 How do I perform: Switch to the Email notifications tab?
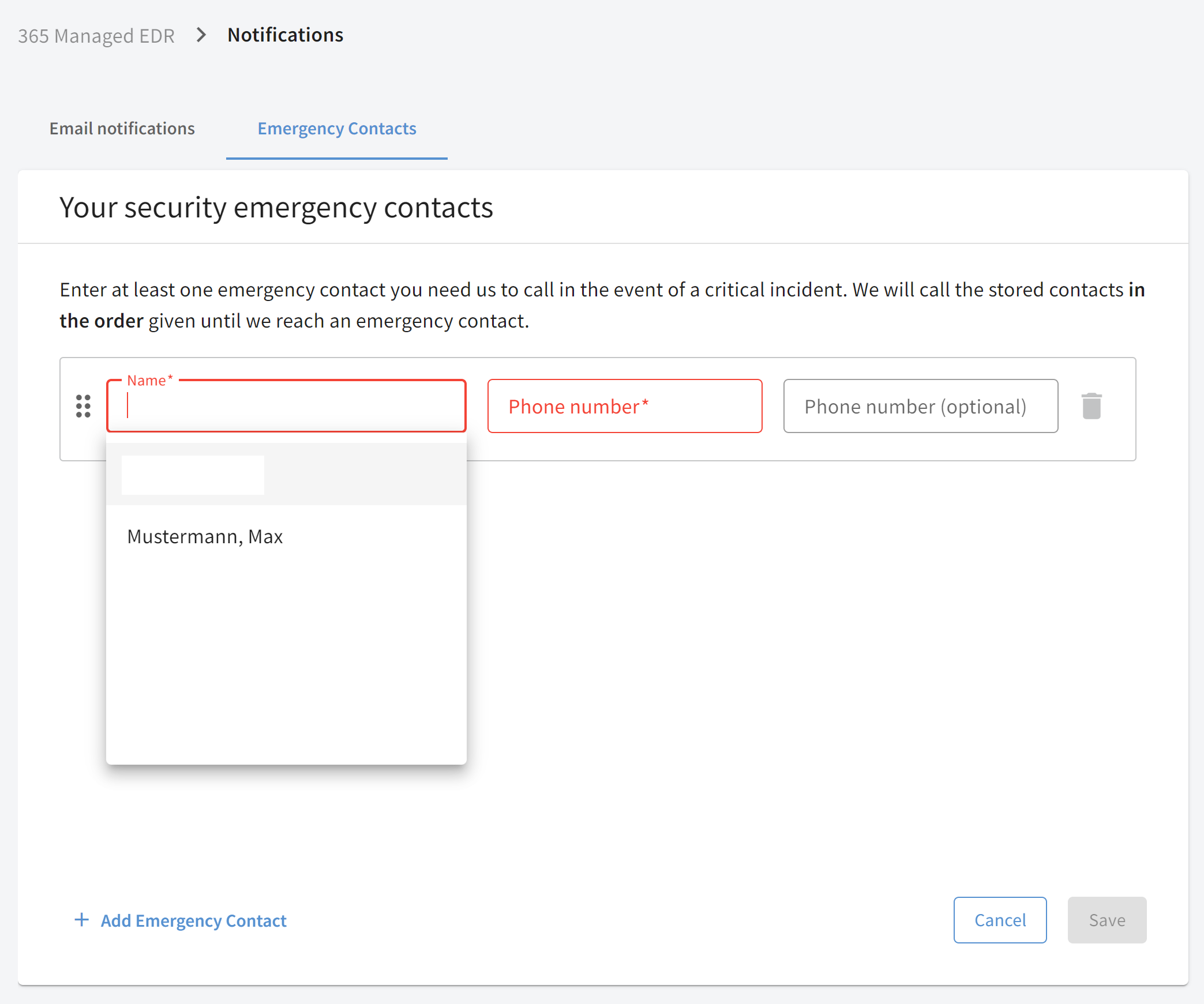click(122, 129)
